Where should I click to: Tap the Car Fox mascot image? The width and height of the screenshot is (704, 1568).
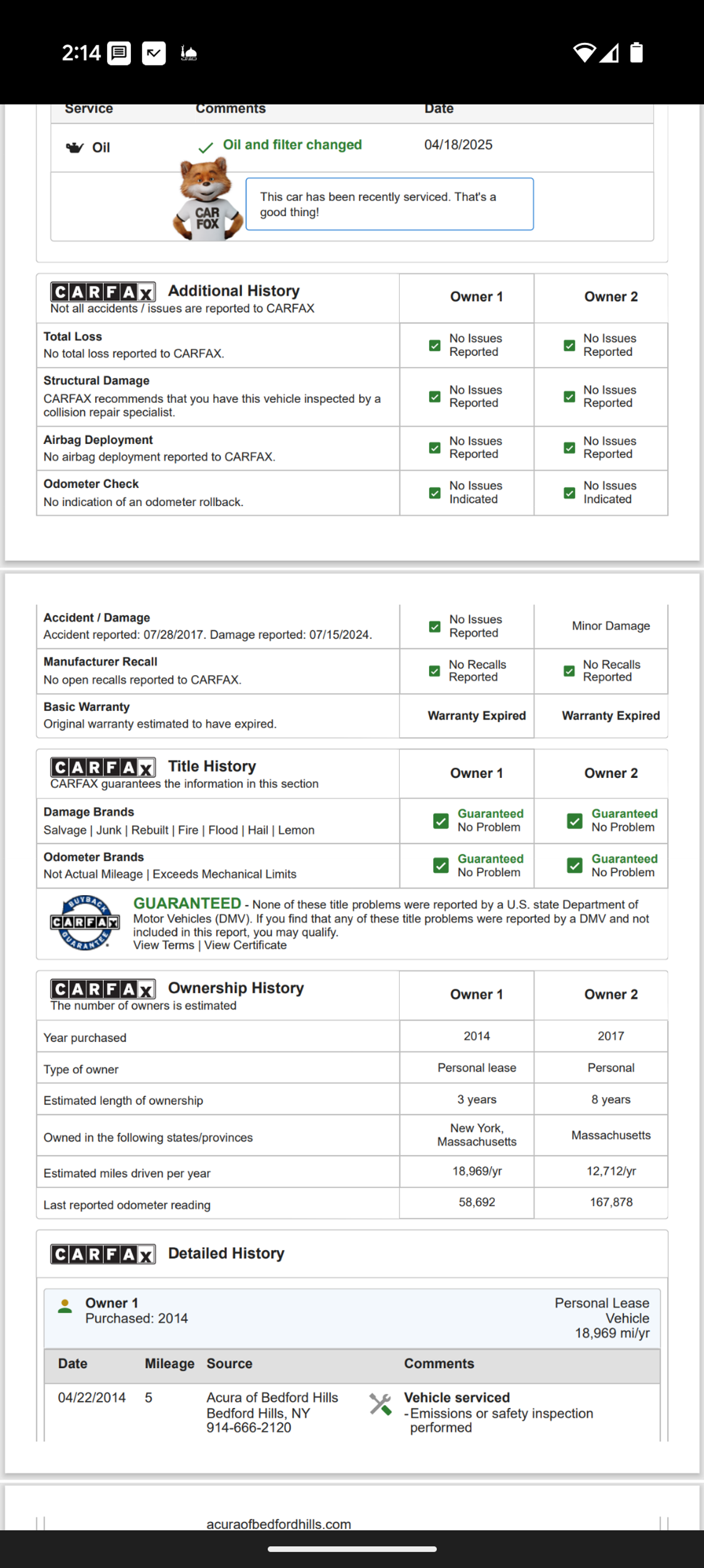pos(207,200)
